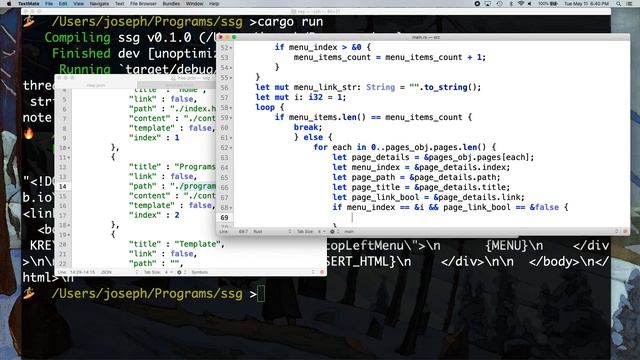Open the Window menu
Screen dimensions: 640x360
tap(195, 4)
